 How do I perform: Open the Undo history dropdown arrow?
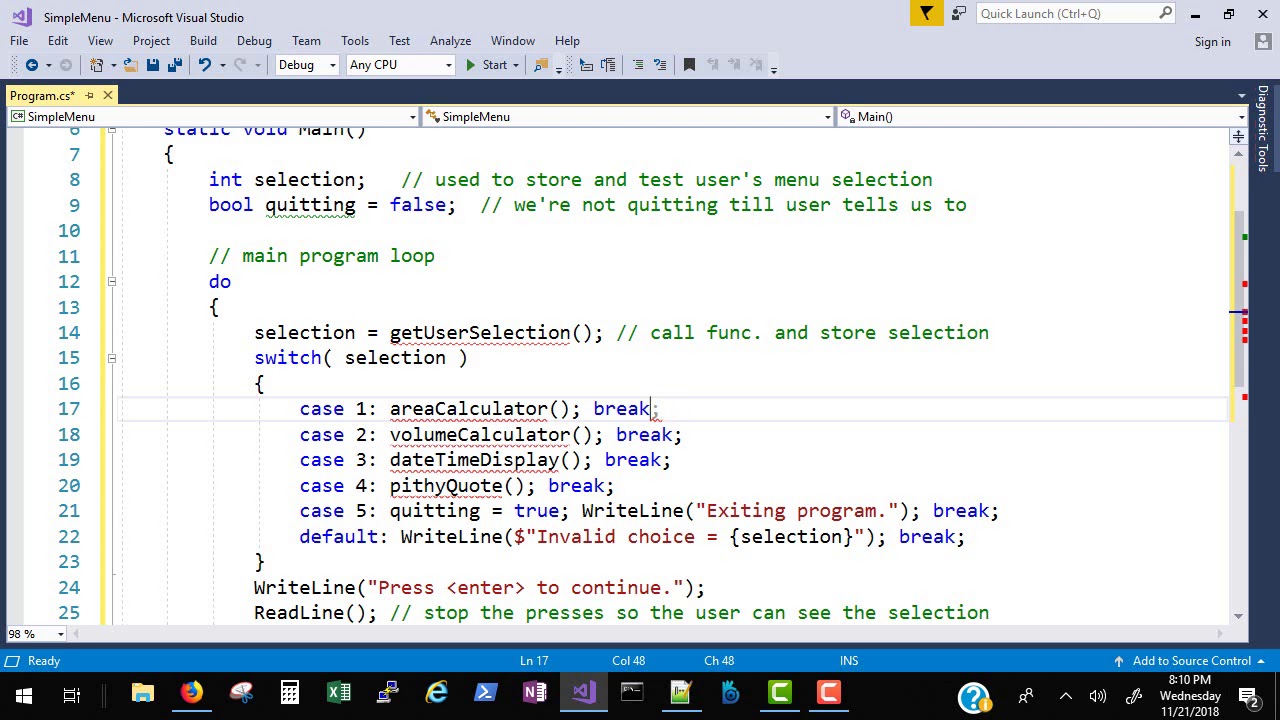222,65
